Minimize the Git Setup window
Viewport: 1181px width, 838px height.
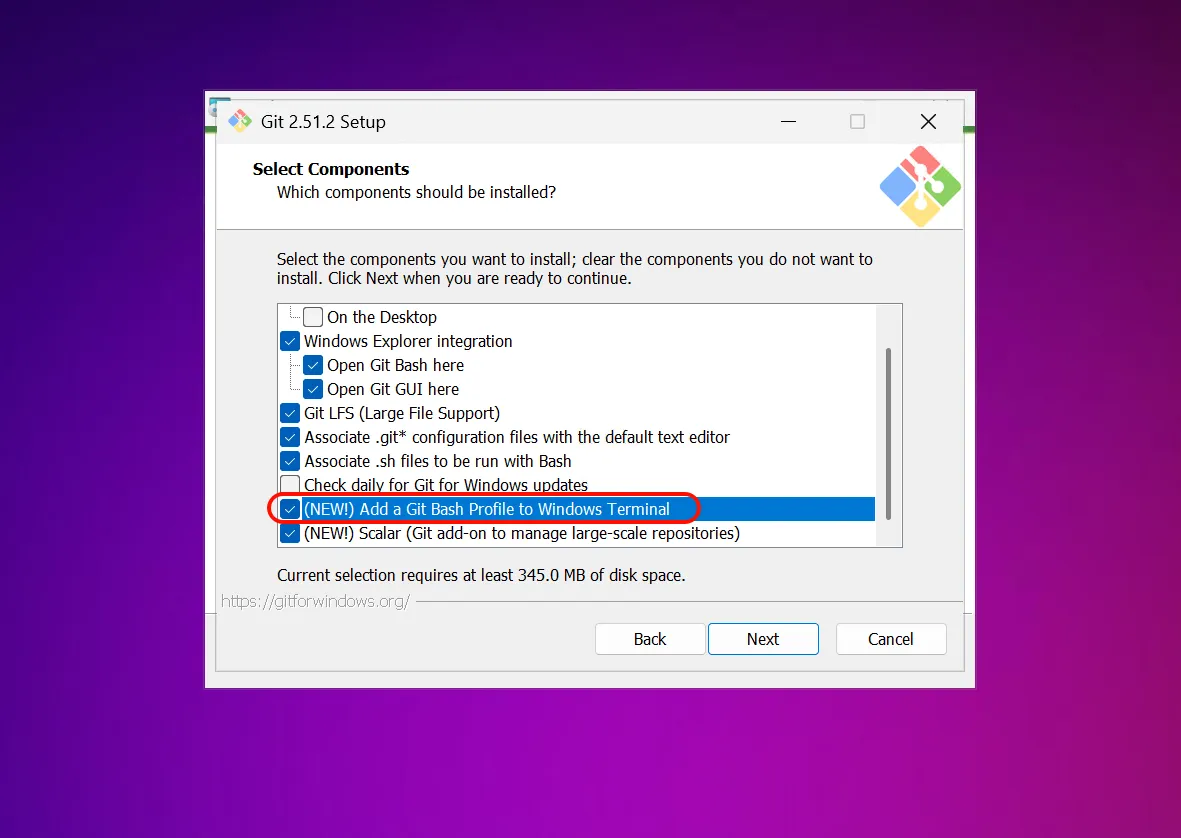point(789,121)
